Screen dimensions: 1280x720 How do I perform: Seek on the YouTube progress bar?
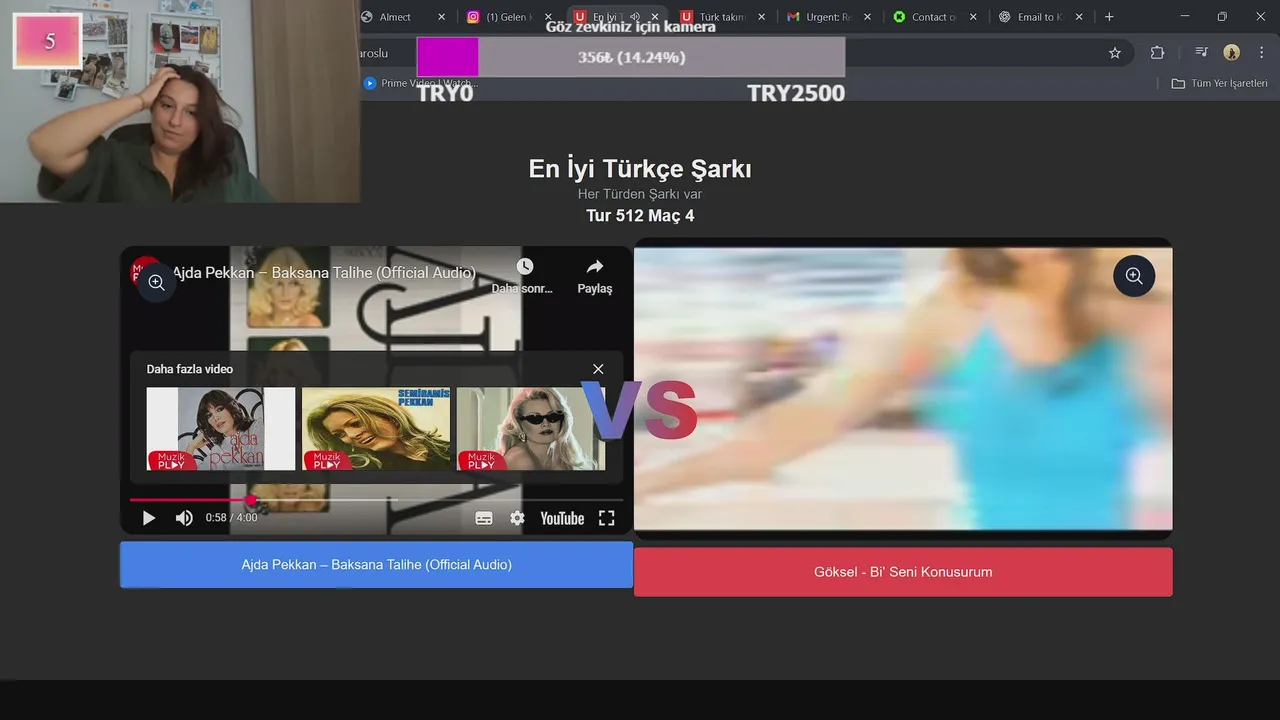[x=376, y=499]
